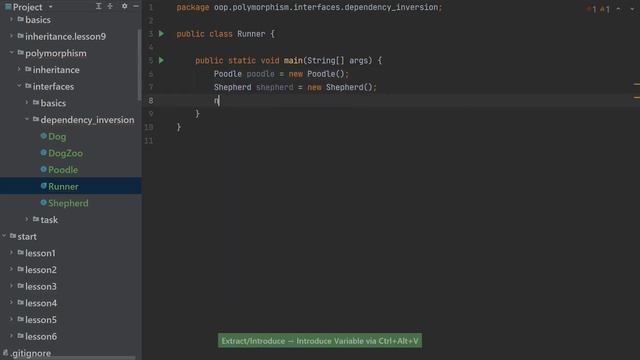
Task: Select the lesson2 folder
Action: tap(41, 270)
